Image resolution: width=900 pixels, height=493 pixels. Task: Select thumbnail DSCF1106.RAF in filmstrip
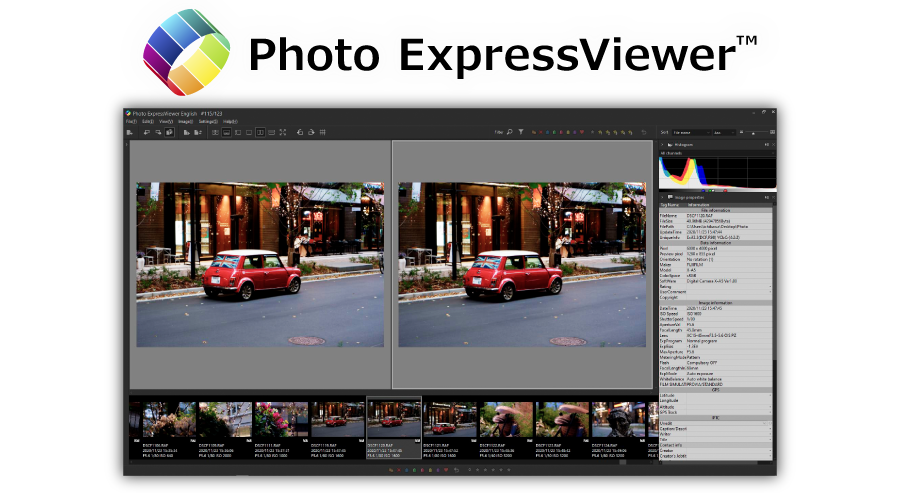pyautogui.click(x=169, y=428)
